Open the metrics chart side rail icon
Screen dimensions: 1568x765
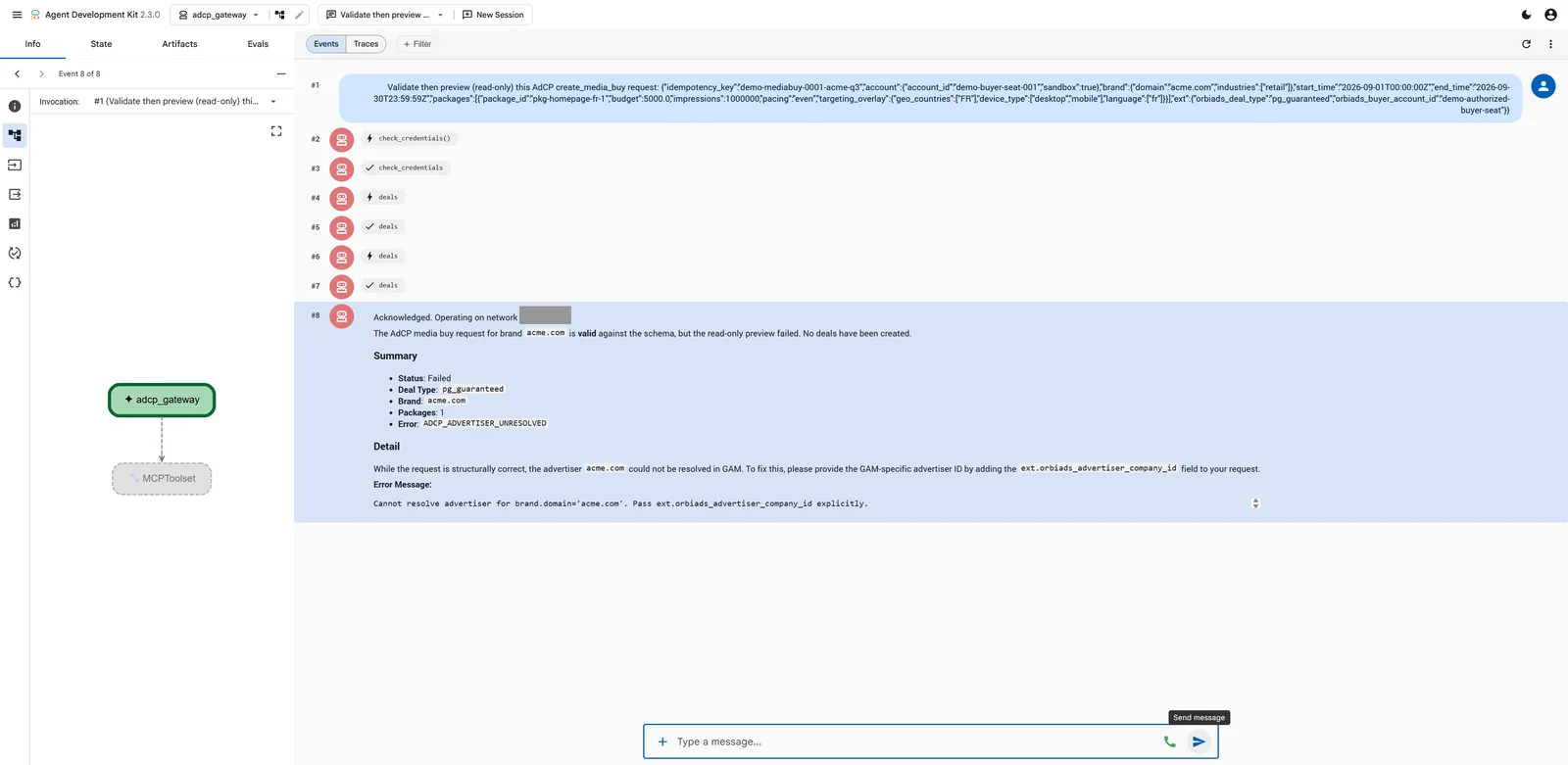click(x=15, y=223)
